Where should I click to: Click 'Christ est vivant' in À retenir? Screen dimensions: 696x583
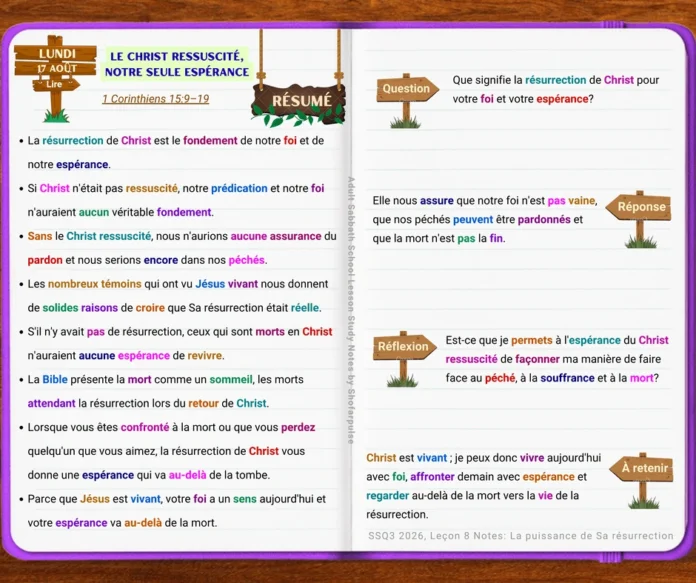(407, 458)
